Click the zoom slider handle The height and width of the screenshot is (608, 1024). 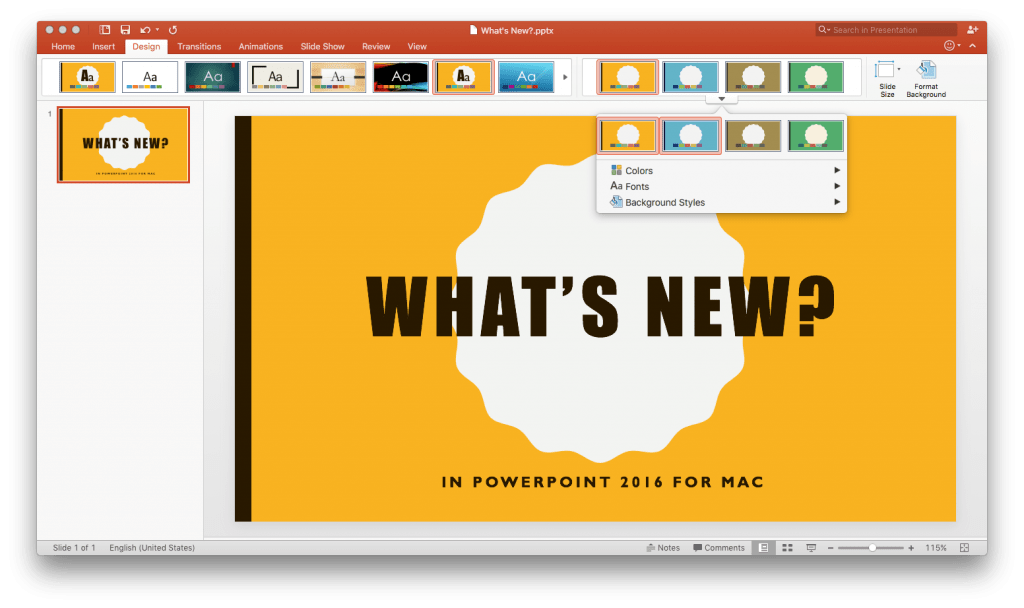[x=872, y=548]
